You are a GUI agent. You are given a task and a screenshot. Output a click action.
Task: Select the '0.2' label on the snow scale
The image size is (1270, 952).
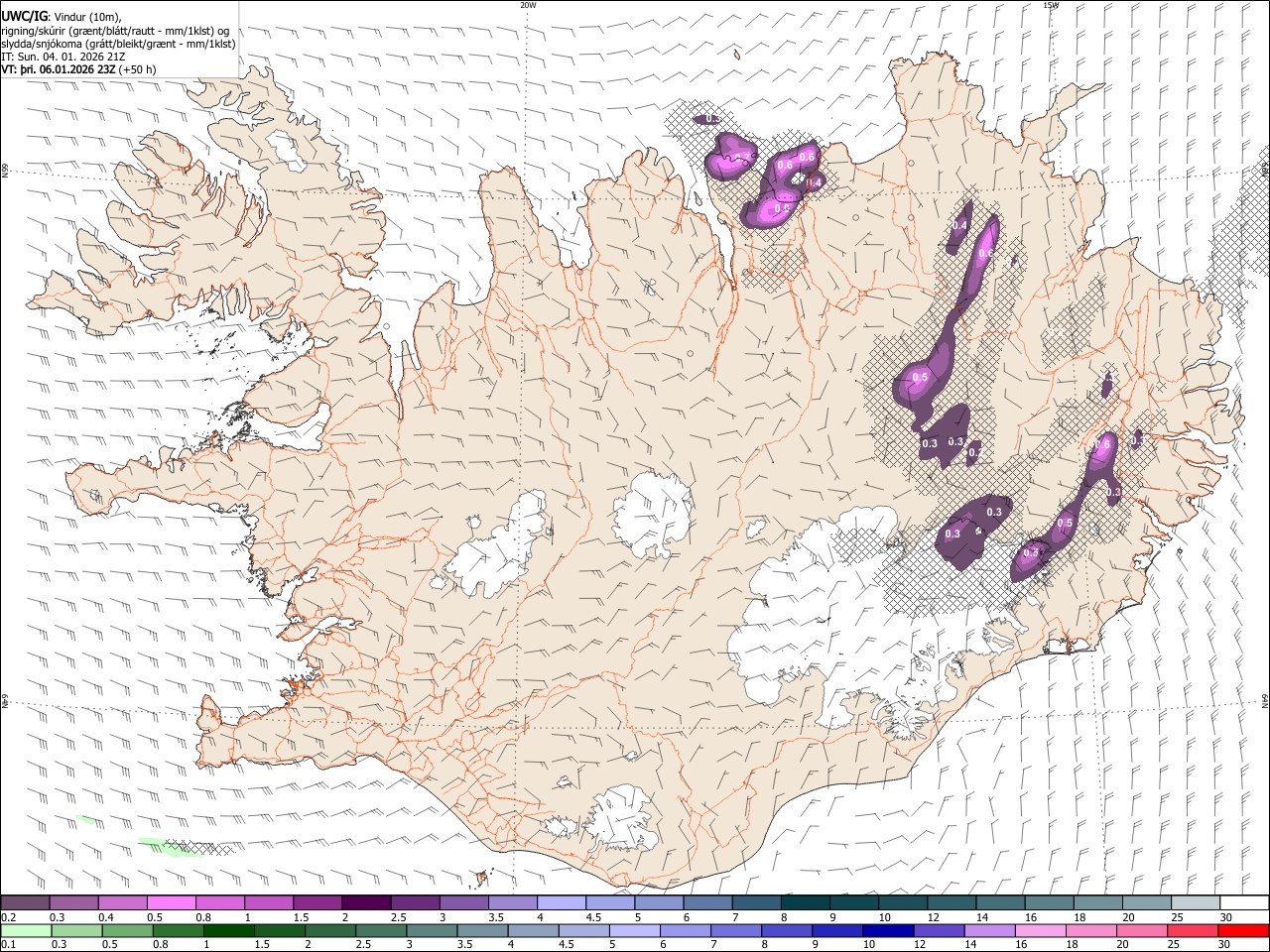(x=9, y=917)
